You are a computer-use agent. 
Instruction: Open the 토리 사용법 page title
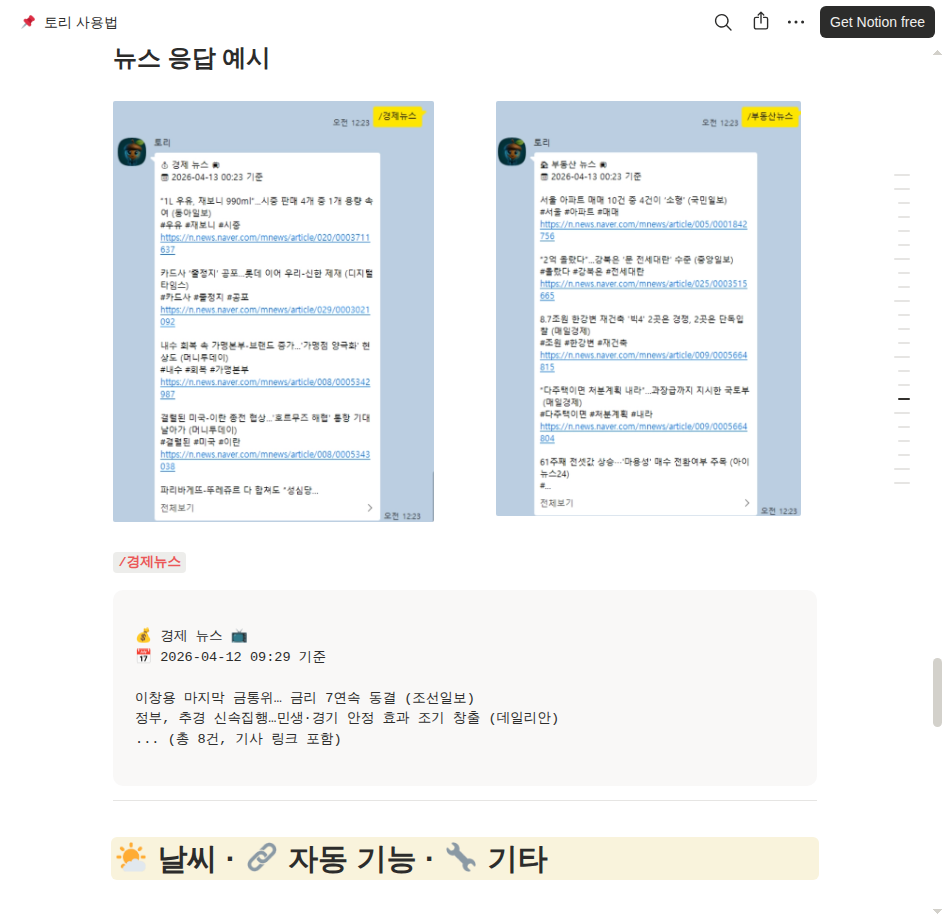click(81, 23)
